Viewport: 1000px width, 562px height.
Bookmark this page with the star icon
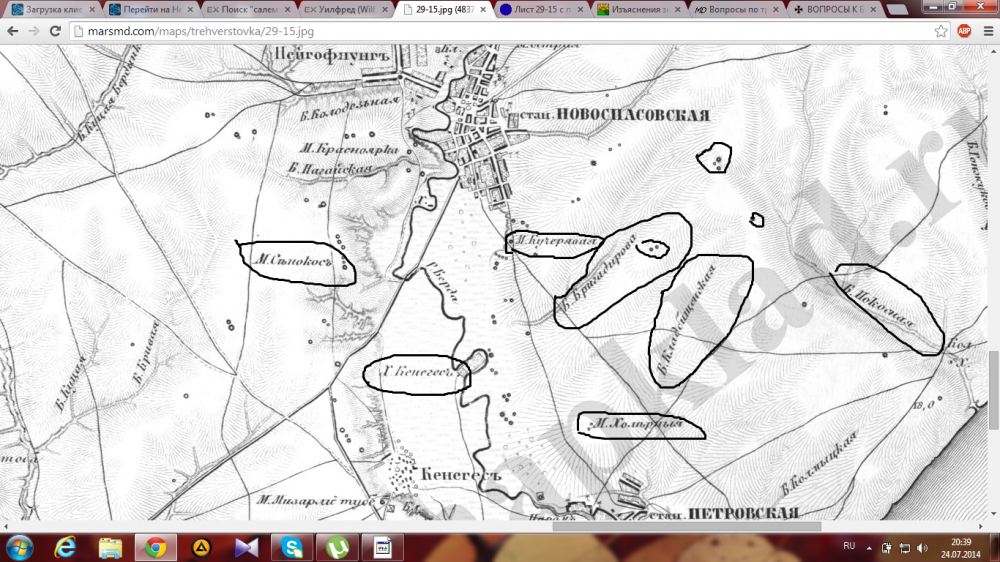coord(941,31)
